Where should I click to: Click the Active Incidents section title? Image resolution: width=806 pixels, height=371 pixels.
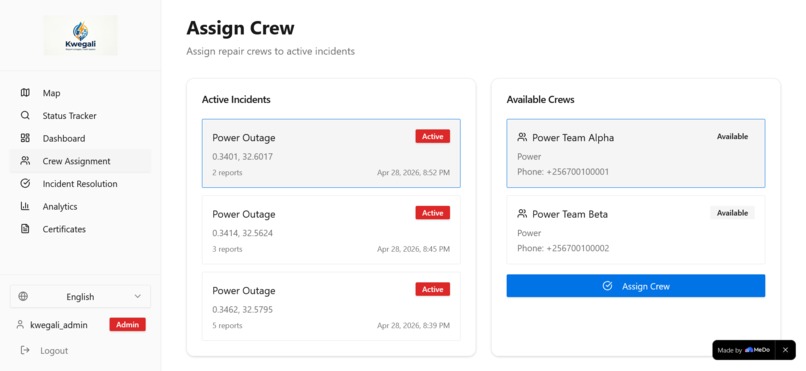236,99
